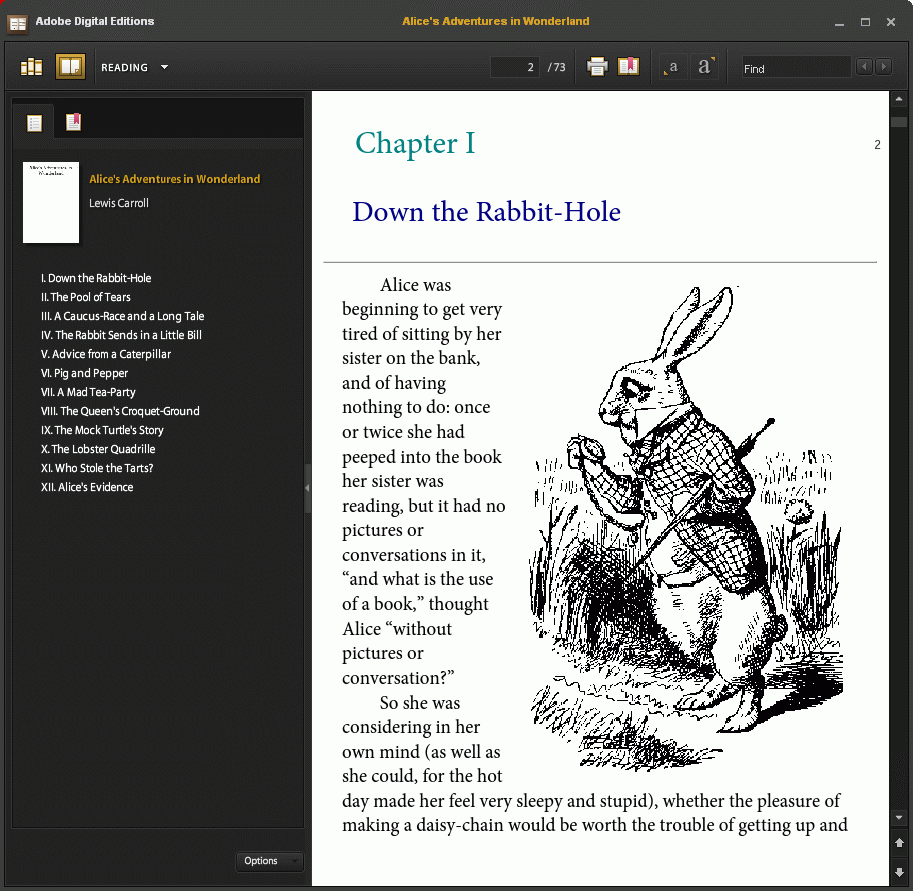Viewport: 913px width, 891px height.
Task: Go to X. The Lobster Quadrille
Action: tap(98, 449)
